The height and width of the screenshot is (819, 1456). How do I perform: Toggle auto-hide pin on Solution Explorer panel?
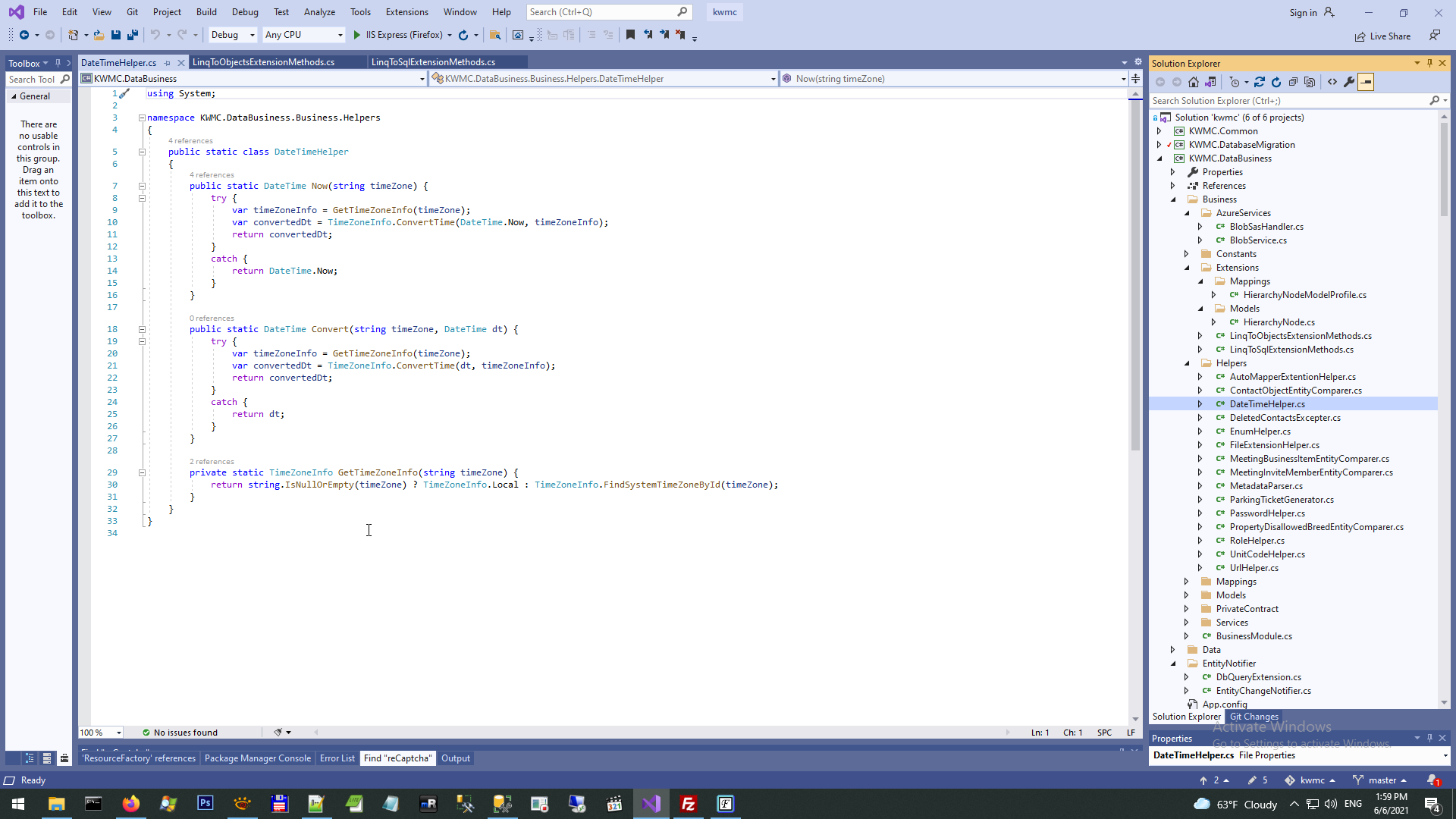click(x=1429, y=63)
